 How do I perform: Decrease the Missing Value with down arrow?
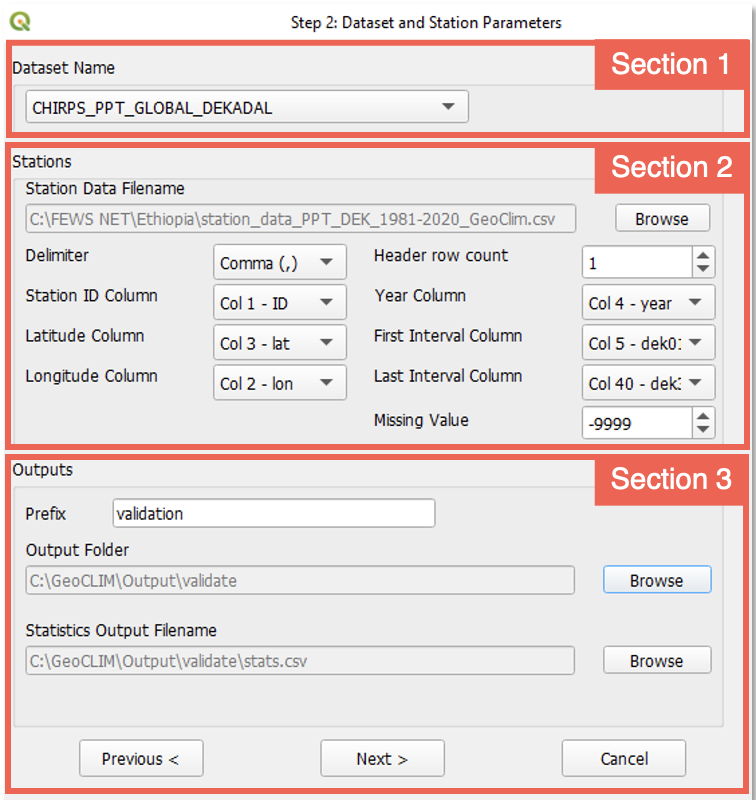703,430
